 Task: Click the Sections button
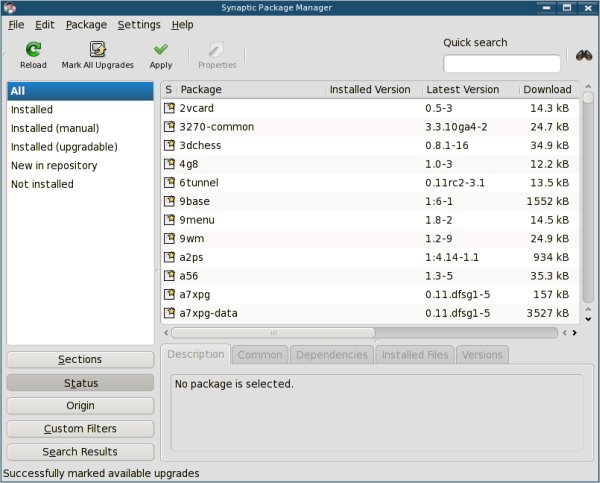point(80,360)
